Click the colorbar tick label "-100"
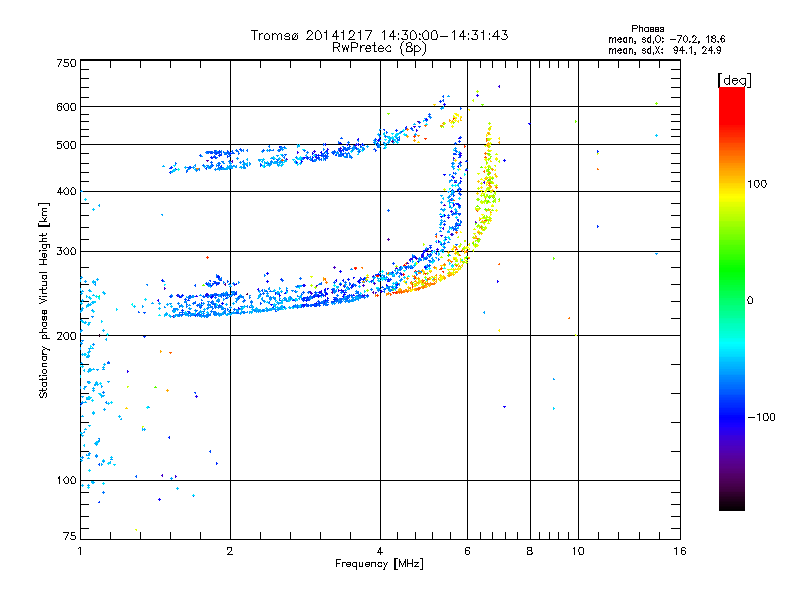The image size is (800, 600). pyautogui.click(x=761, y=417)
